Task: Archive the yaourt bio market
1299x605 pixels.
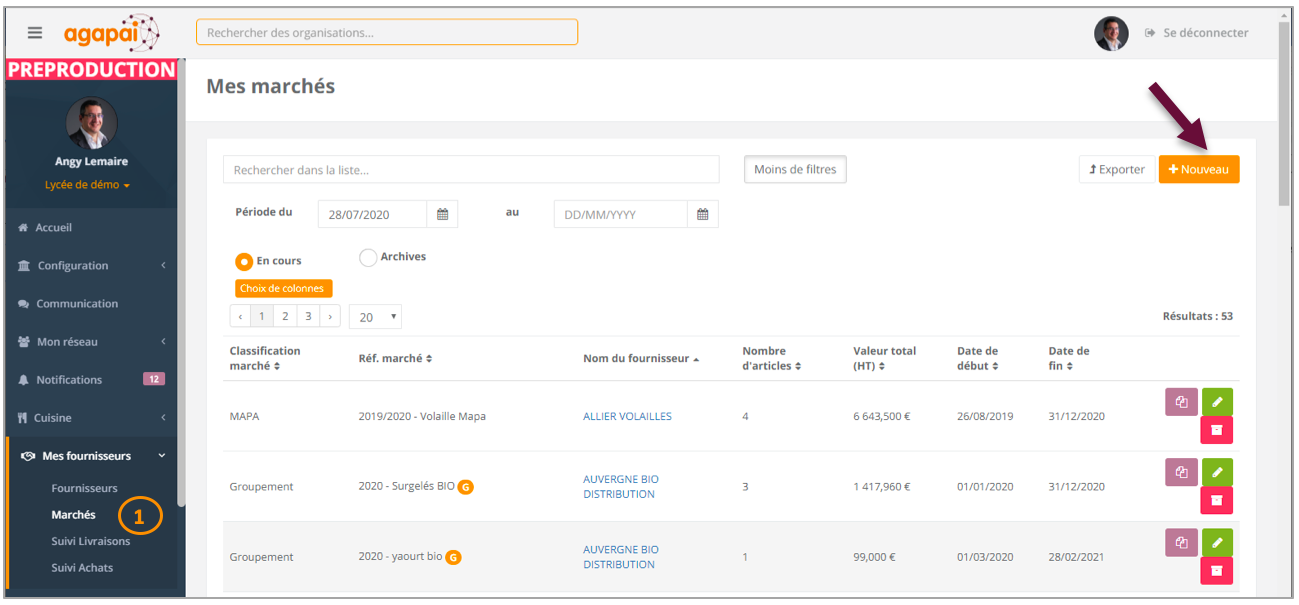Action: (1217, 571)
